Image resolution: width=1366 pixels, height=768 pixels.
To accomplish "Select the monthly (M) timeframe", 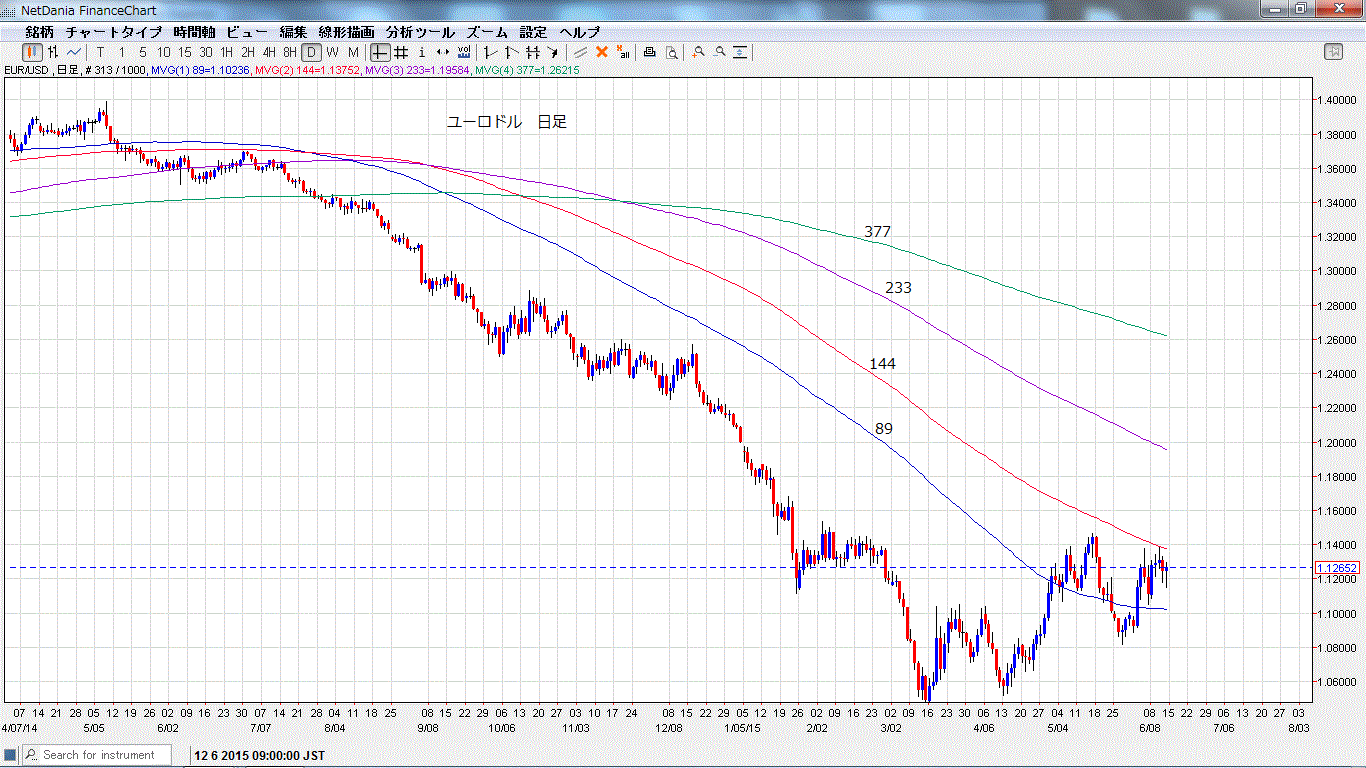I will click(353, 52).
